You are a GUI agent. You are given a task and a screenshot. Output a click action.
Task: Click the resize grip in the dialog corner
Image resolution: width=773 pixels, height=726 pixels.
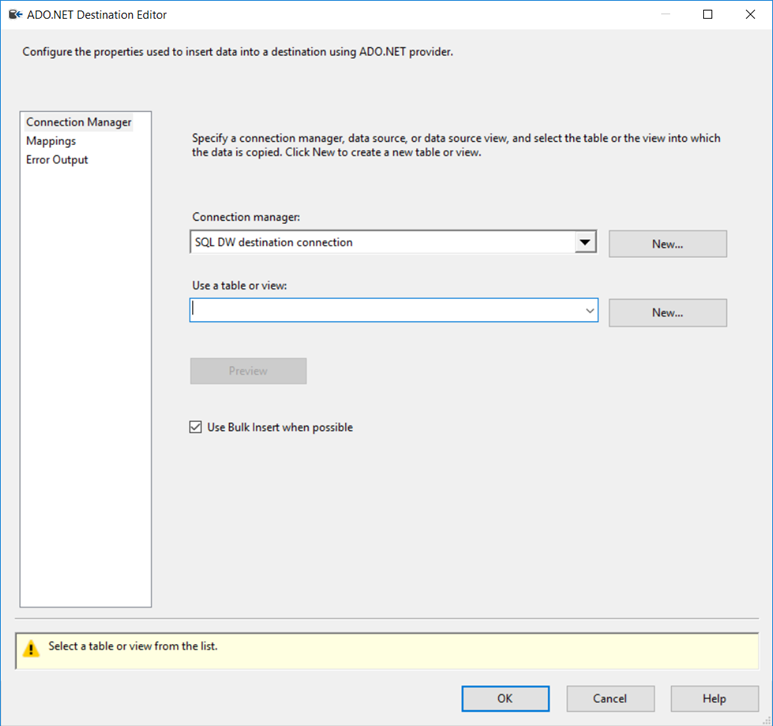coord(767,720)
